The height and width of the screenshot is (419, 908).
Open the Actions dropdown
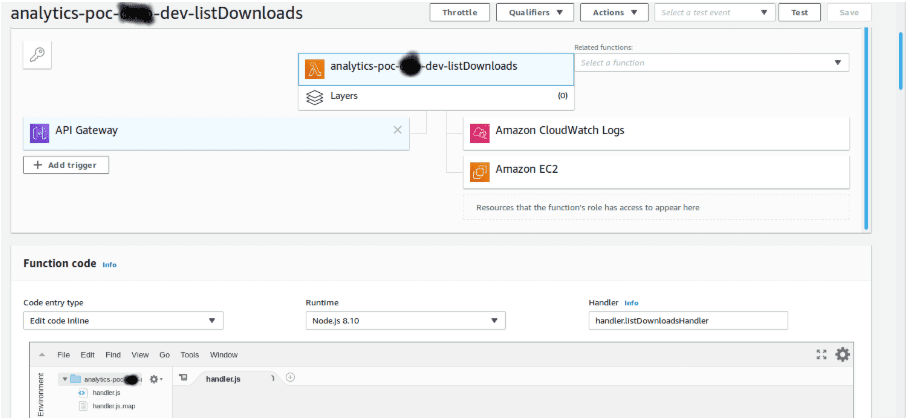[x=614, y=12]
